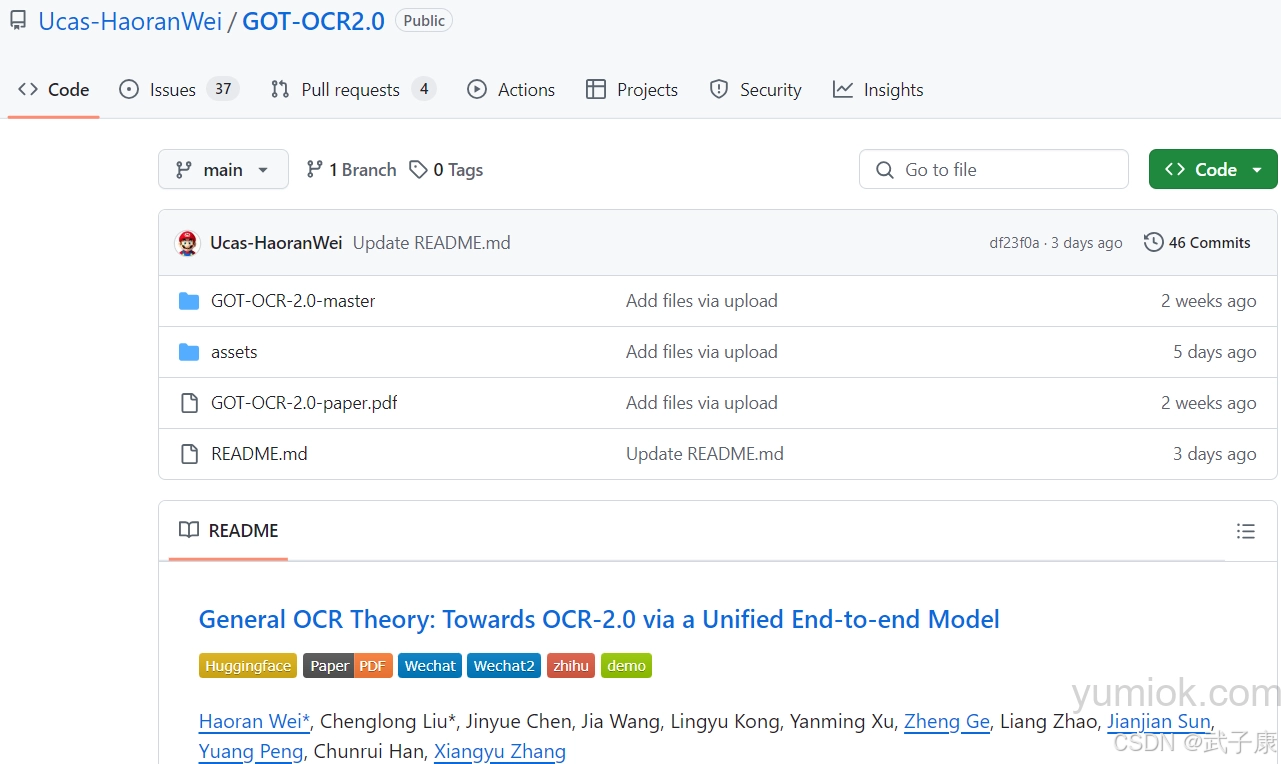Click the file icon beside README.md
This screenshot has width=1281, height=764.
[190, 453]
